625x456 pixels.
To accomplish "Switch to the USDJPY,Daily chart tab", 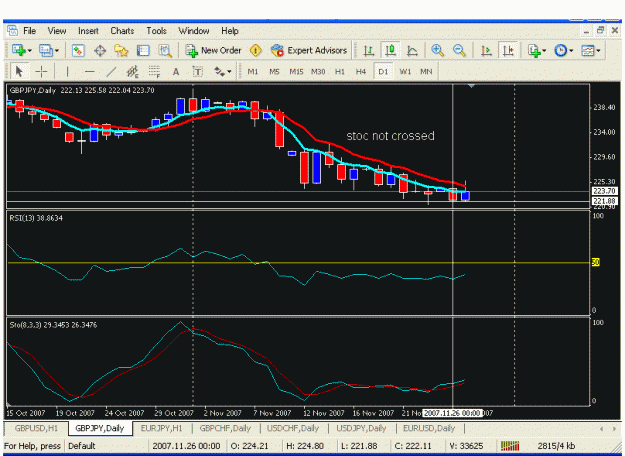I will [361, 428].
